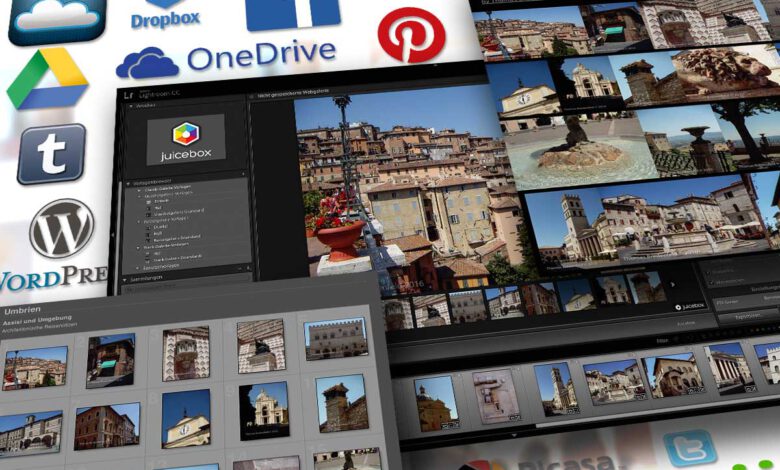Select stone tower thumbnail in Umbrien gallery
This screenshot has height=470, width=780.
pyautogui.click(x=342, y=403)
